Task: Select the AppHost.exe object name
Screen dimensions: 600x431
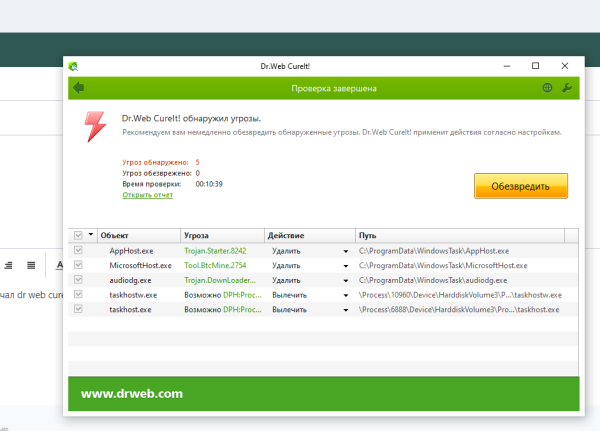Action: (131, 251)
